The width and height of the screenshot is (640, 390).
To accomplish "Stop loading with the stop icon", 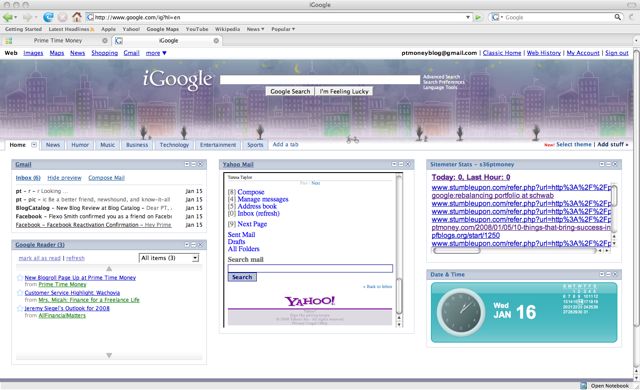I will pos(62,17).
